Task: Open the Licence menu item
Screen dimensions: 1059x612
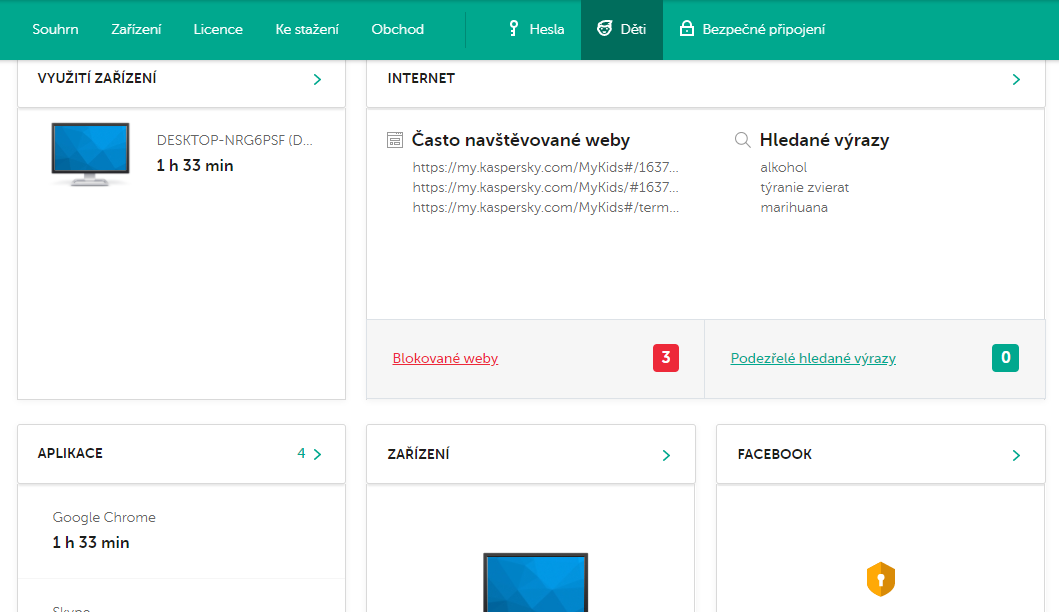Action: coord(218,29)
